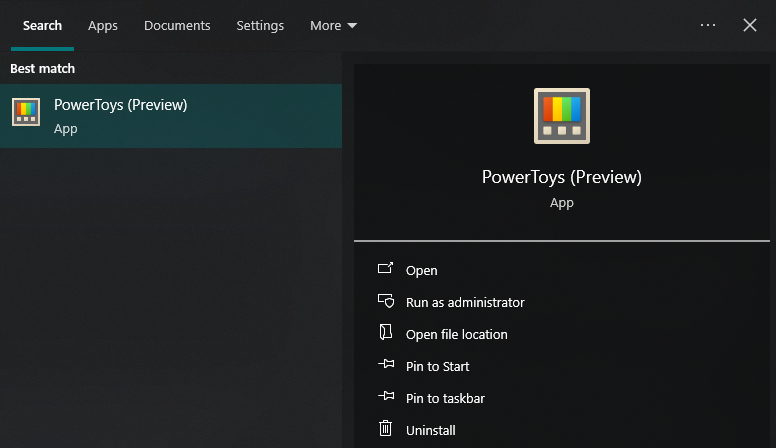Click the Pin to Start pin icon
This screenshot has width=776, height=448.
386,364
